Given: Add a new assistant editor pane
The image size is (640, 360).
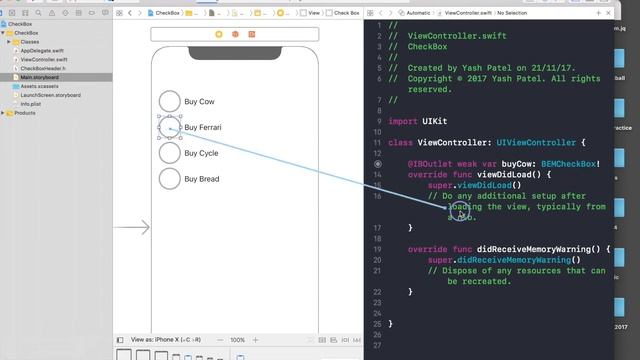Looking at the screenshot, I should coord(598,13).
